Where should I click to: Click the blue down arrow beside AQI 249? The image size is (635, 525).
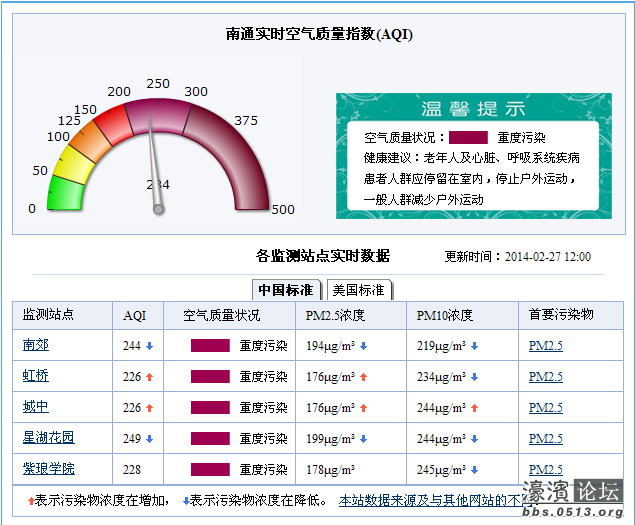click(x=149, y=439)
